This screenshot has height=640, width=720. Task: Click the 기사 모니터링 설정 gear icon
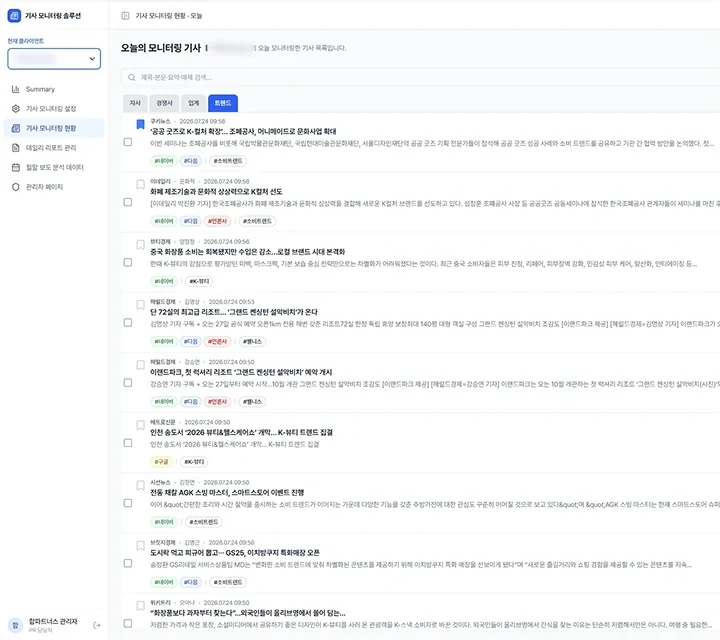[x=16, y=109]
